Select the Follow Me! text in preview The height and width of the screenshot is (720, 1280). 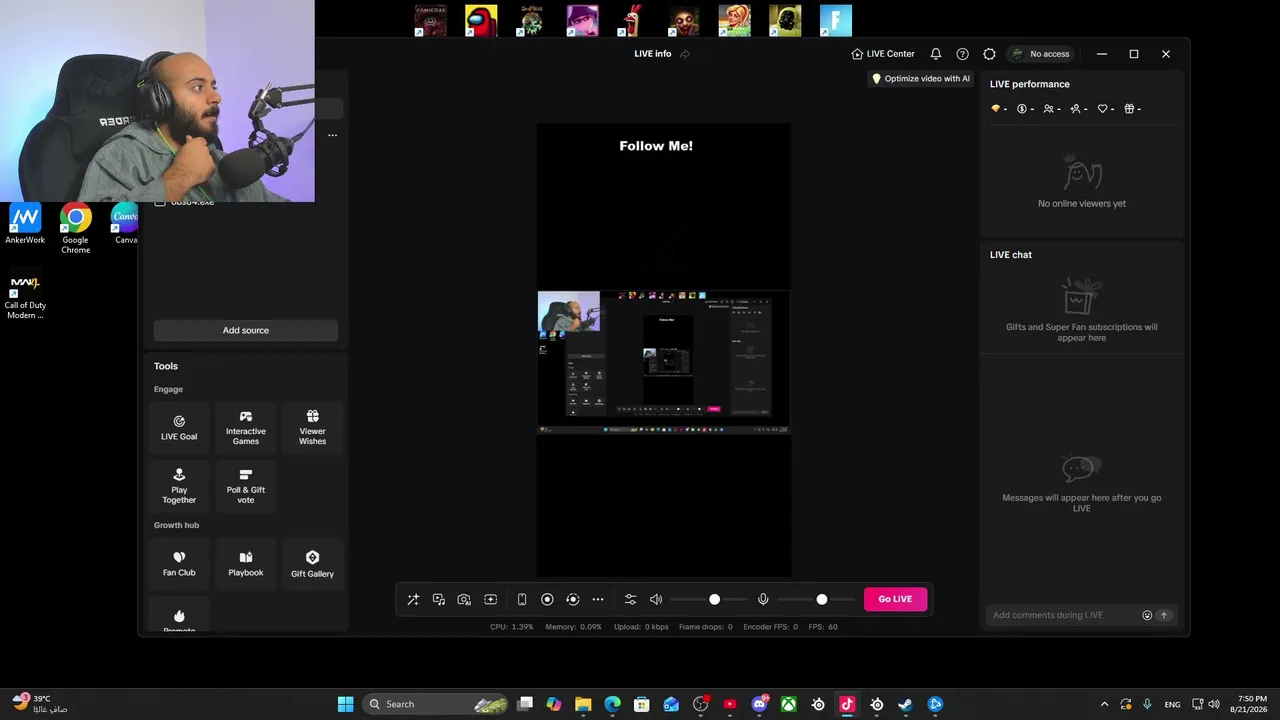tap(656, 146)
